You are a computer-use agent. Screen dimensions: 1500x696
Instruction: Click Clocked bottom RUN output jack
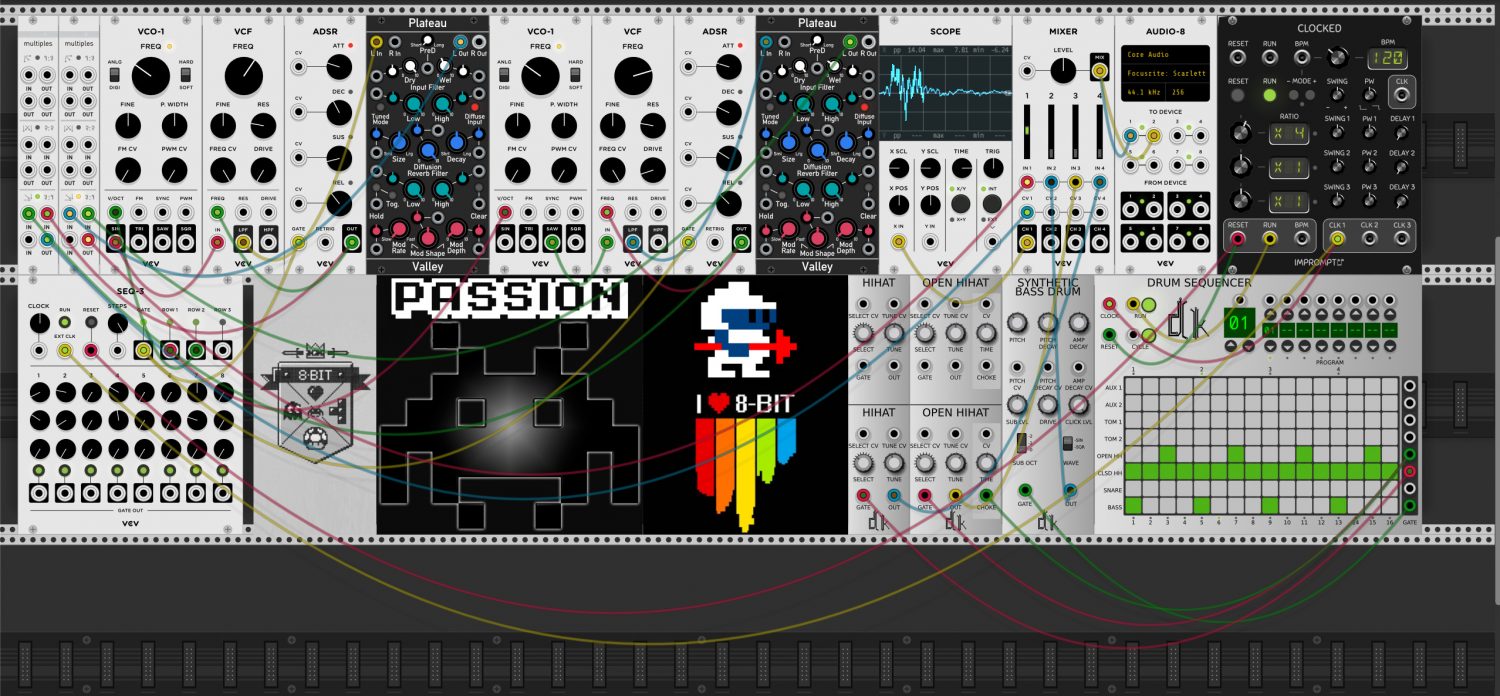click(1270, 239)
